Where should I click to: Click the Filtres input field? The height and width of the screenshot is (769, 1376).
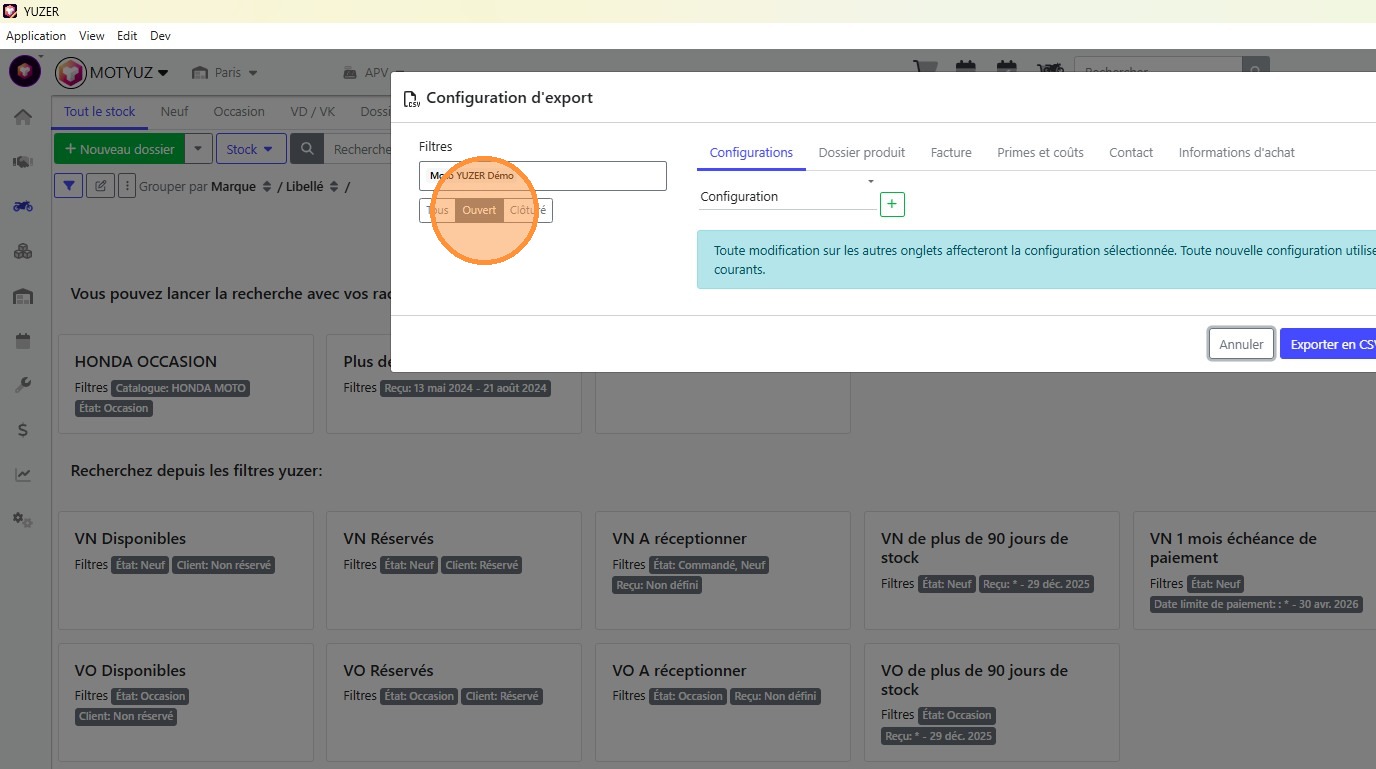542,176
